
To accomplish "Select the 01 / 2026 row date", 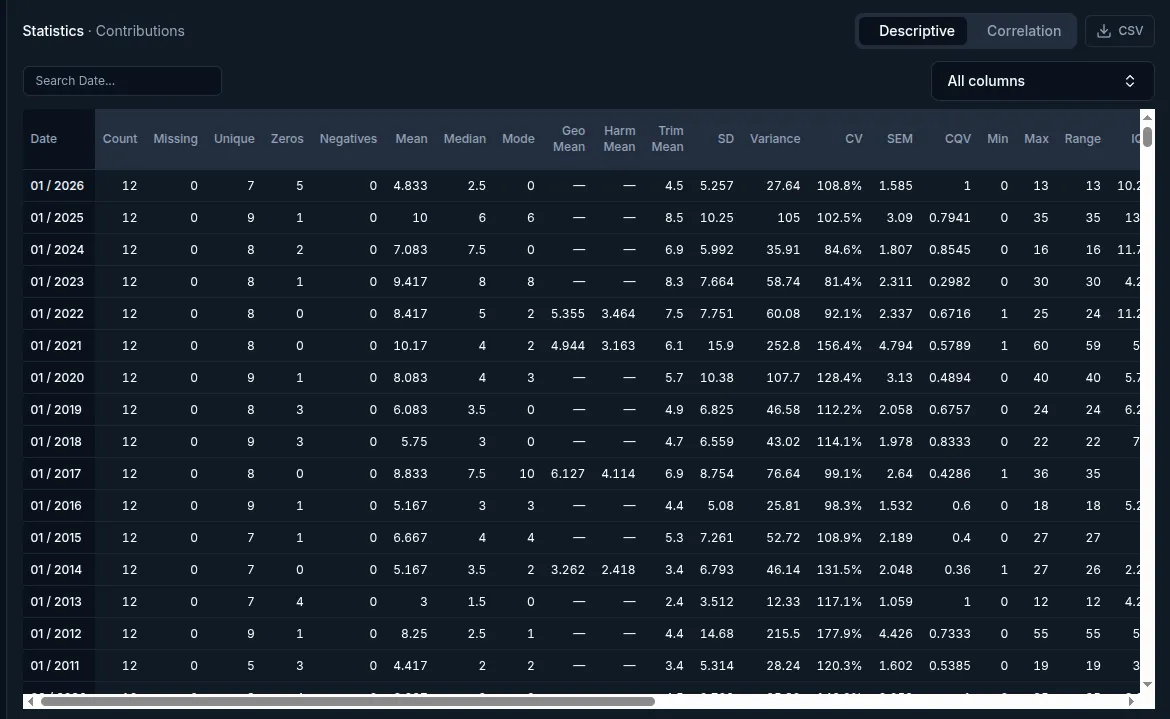I will [x=57, y=186].
